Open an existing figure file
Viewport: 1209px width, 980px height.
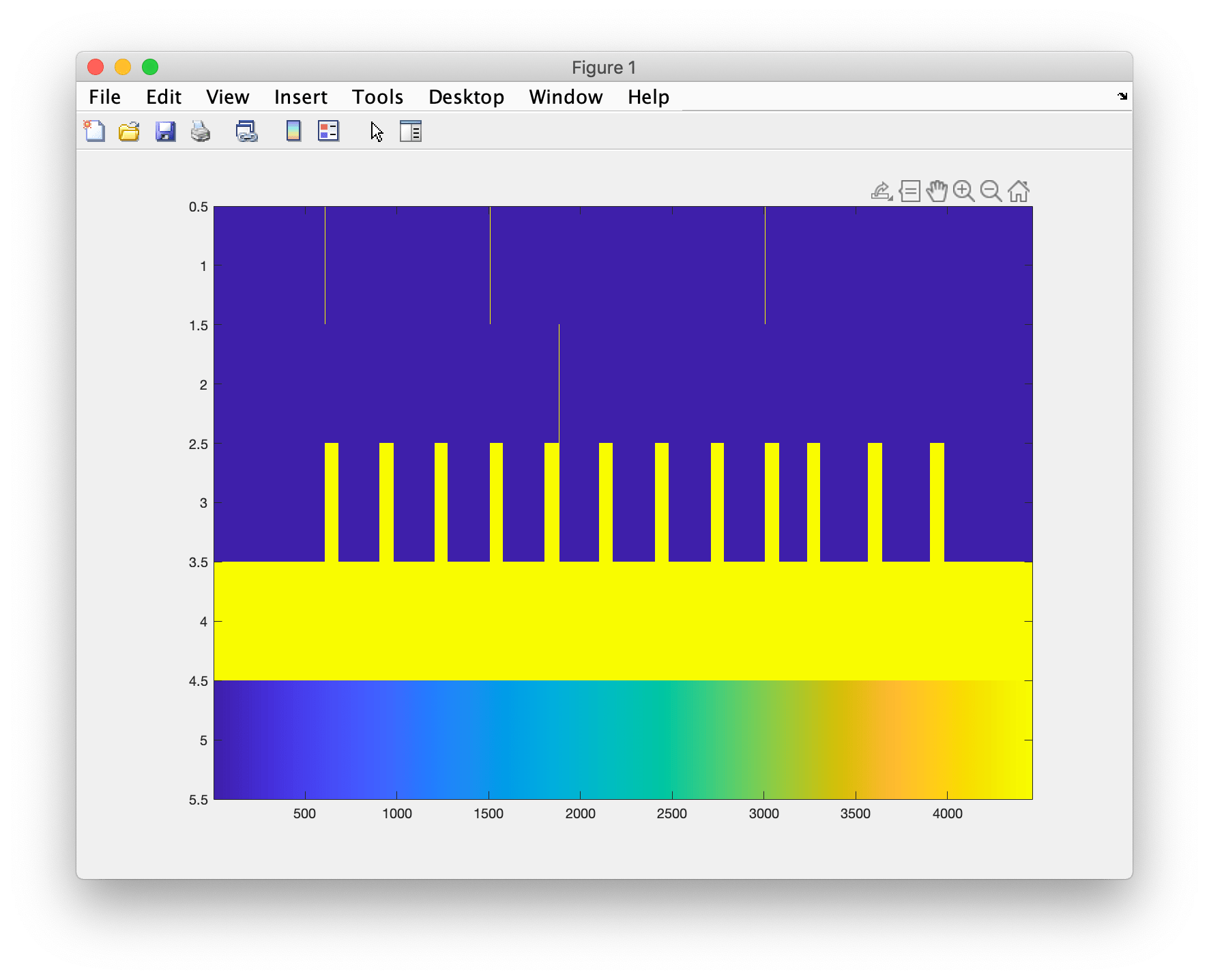128,131
